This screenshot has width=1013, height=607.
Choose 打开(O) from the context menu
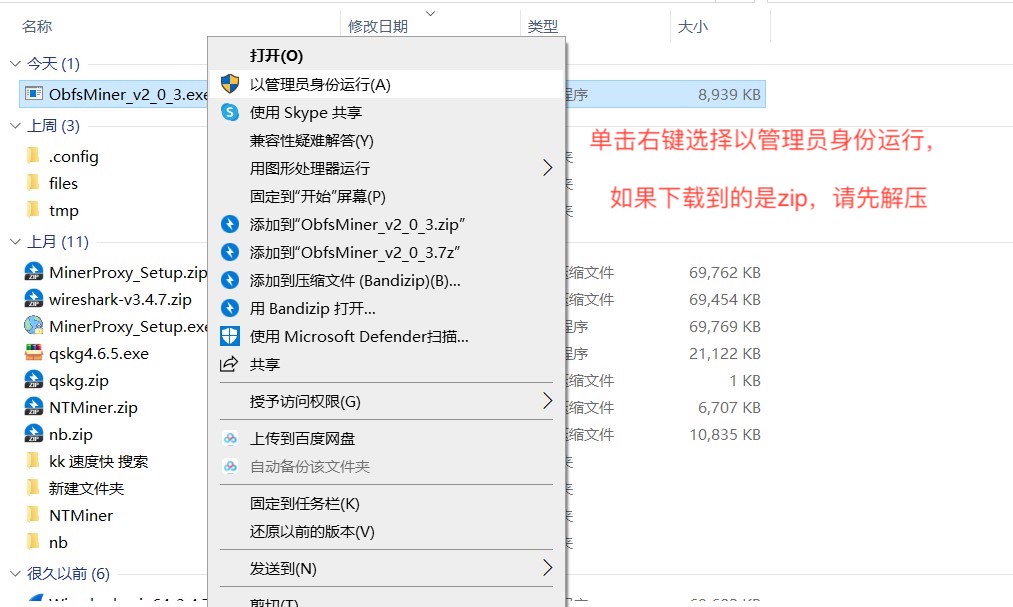tap(276, 56)
